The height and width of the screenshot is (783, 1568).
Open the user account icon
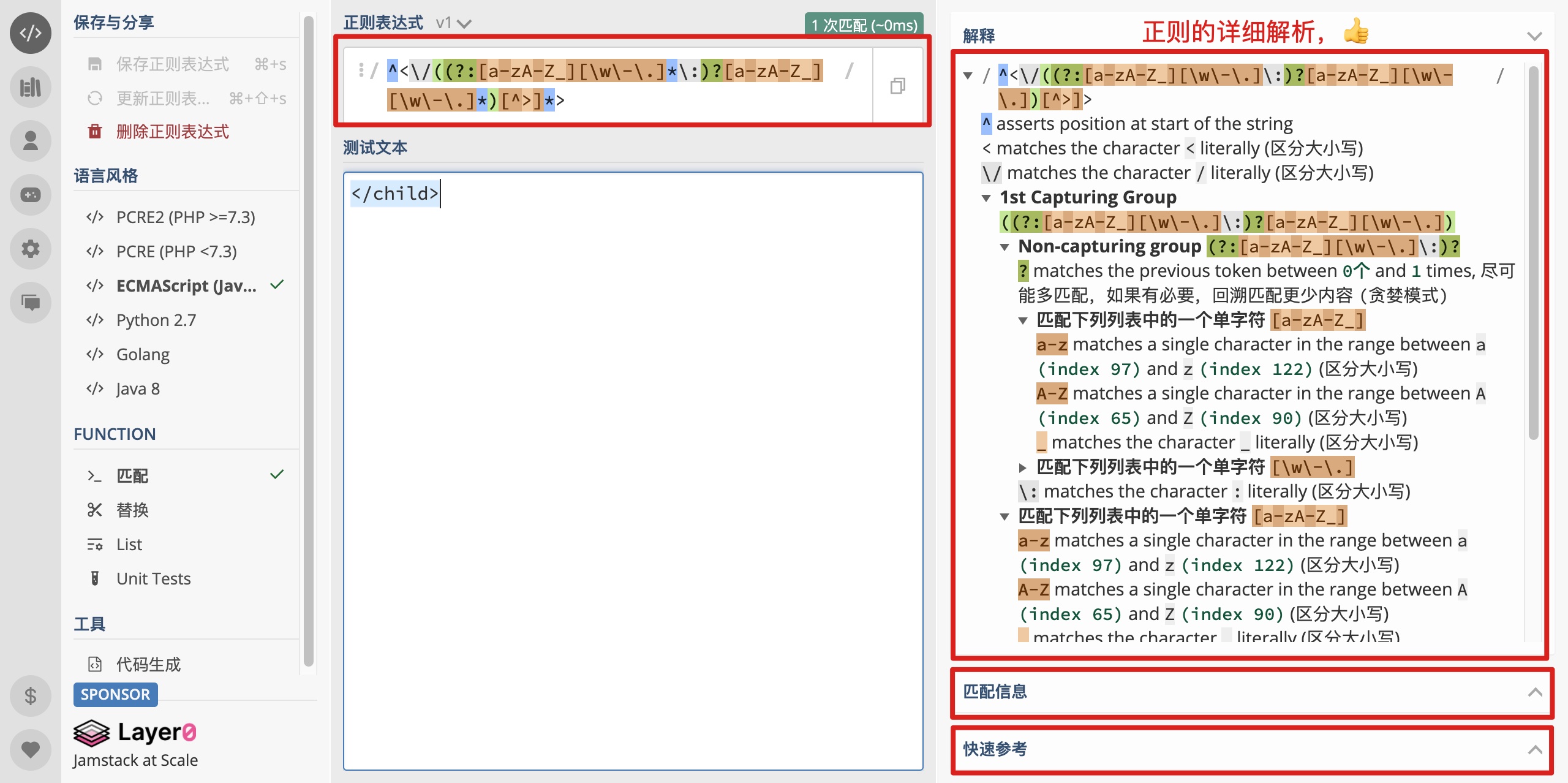click(31, 141)
